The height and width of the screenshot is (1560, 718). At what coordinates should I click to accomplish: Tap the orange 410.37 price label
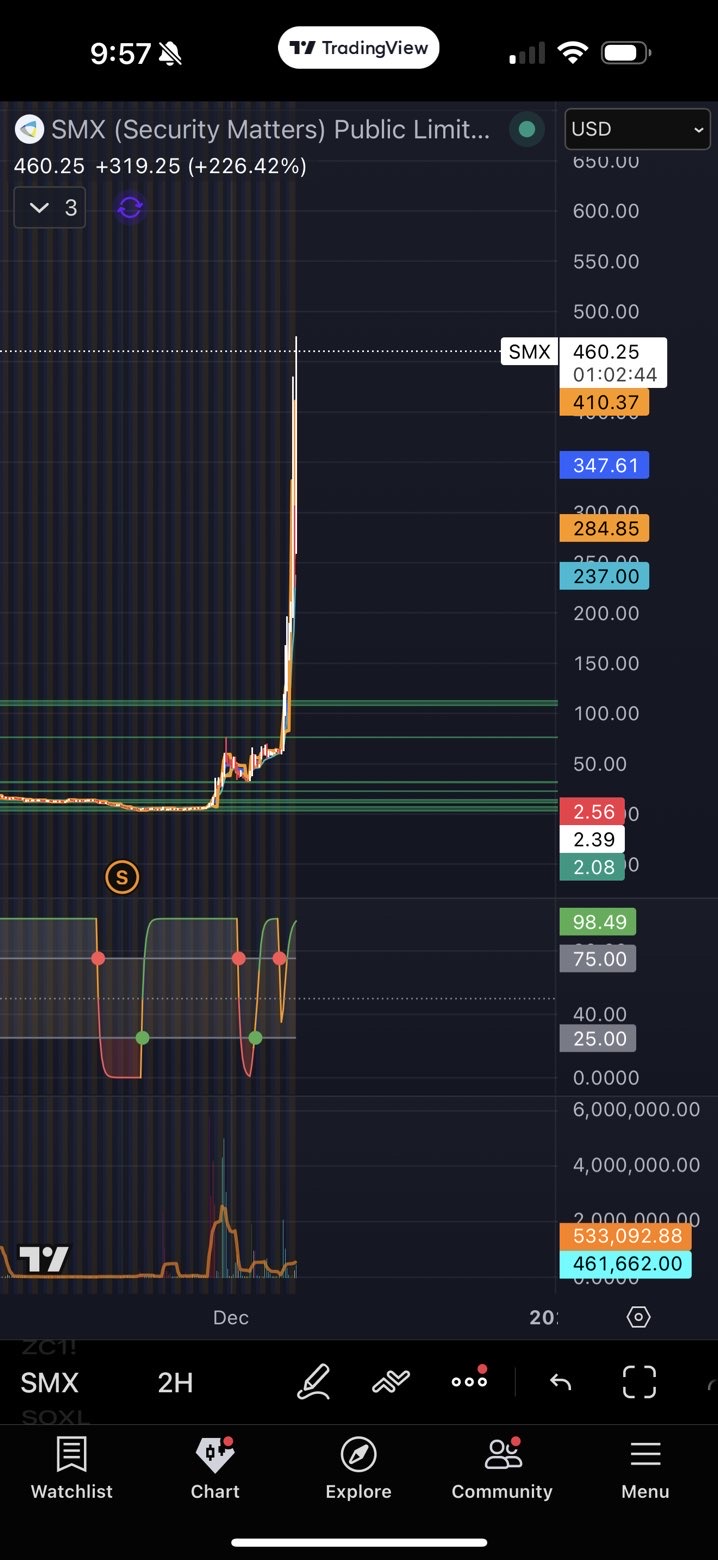(605, 402)
